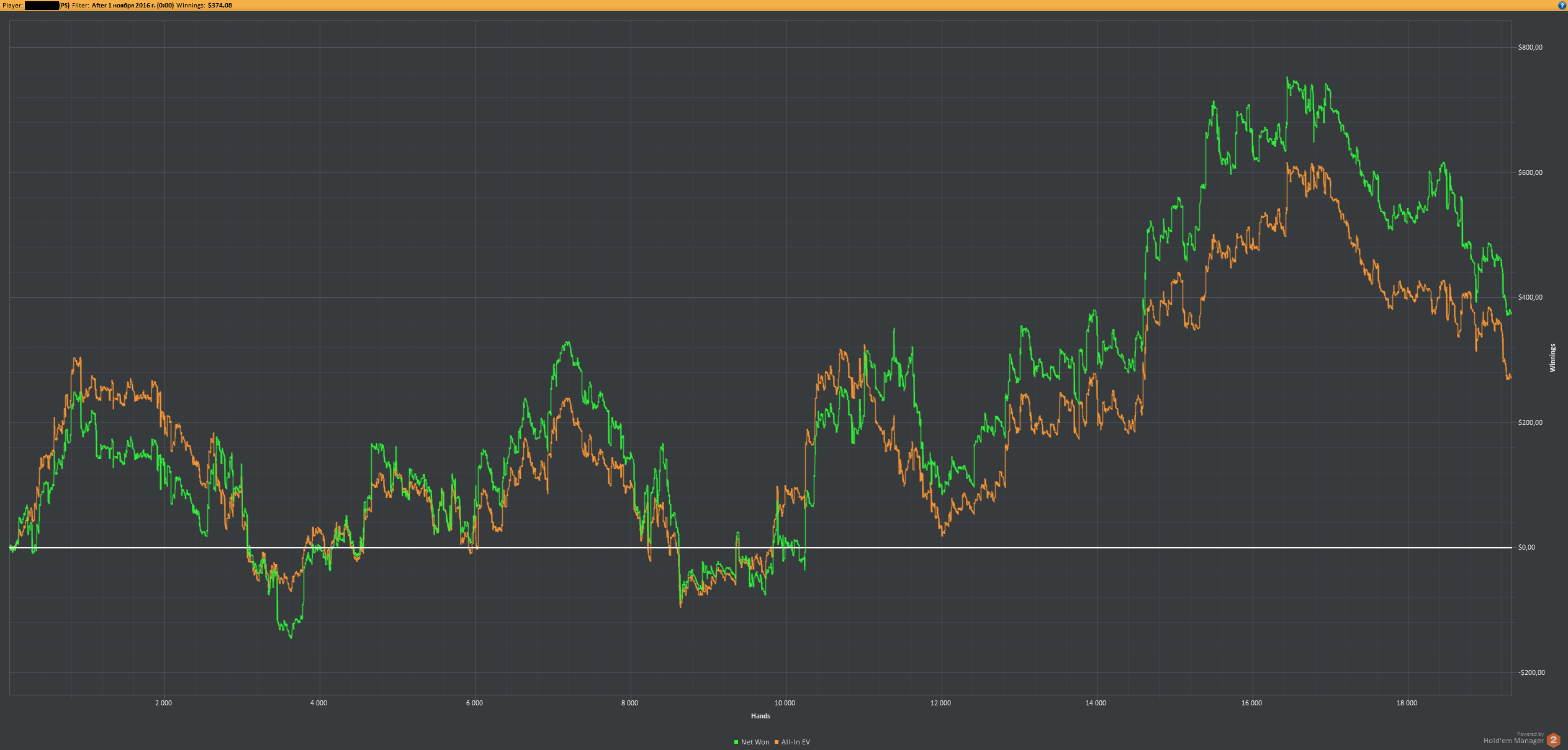
Task: Click the 10 000 hands x-axis tick label
Action: 785,703
